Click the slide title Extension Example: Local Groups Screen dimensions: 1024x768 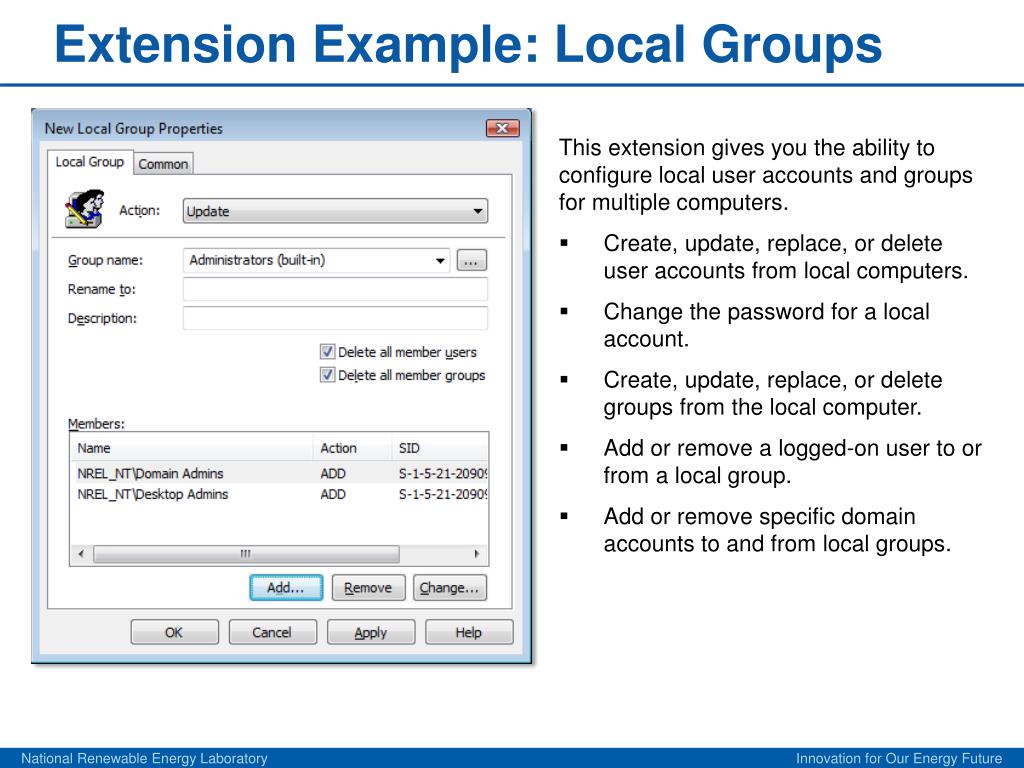pos(468,44)
